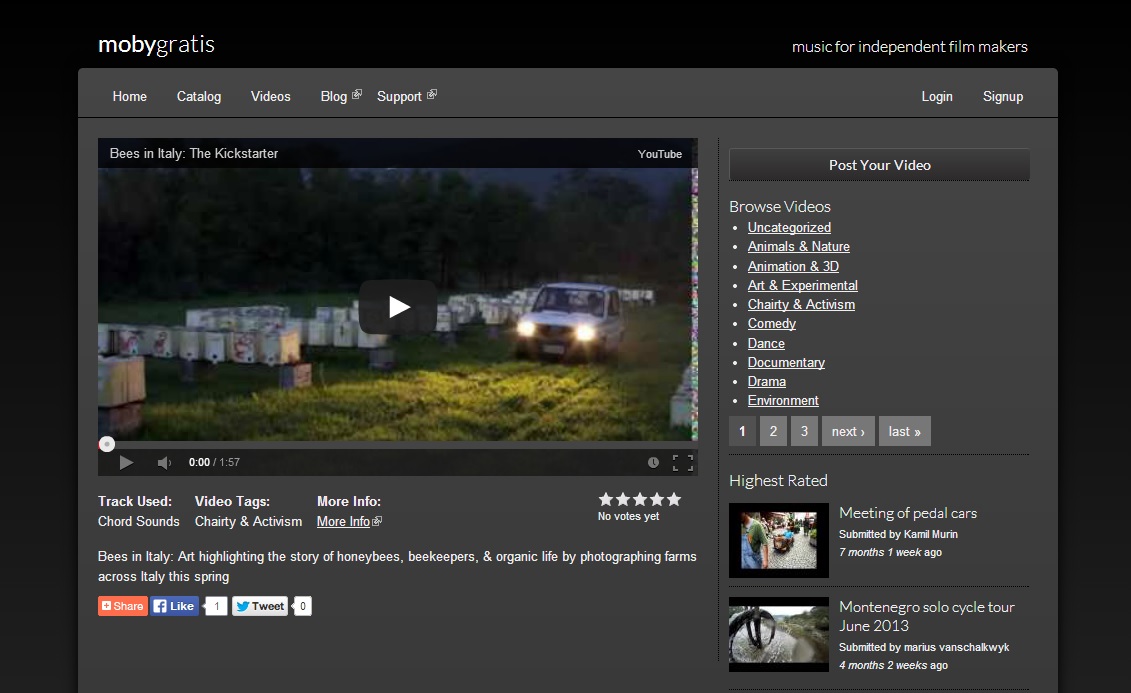Click Submitted by marius vanschalkwyk text
The height and width of the screenshot is (693, 1131).
[x=924, y=648]
